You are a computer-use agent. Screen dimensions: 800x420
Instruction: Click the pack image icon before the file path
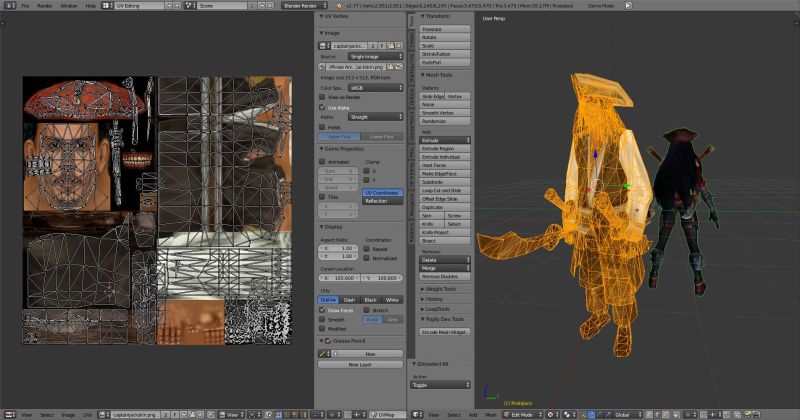point(322,67)
